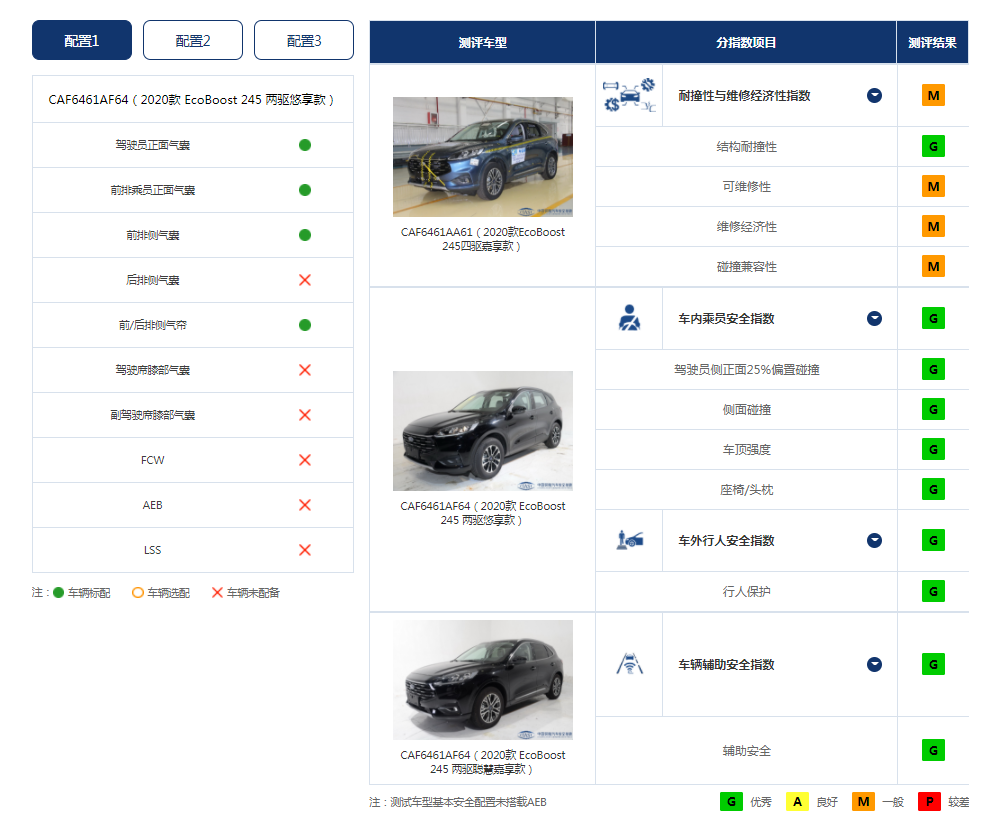Viewport: 992px width, 828px height.
Task: Click the red X for LSS
Action: [x=305, y=550]
